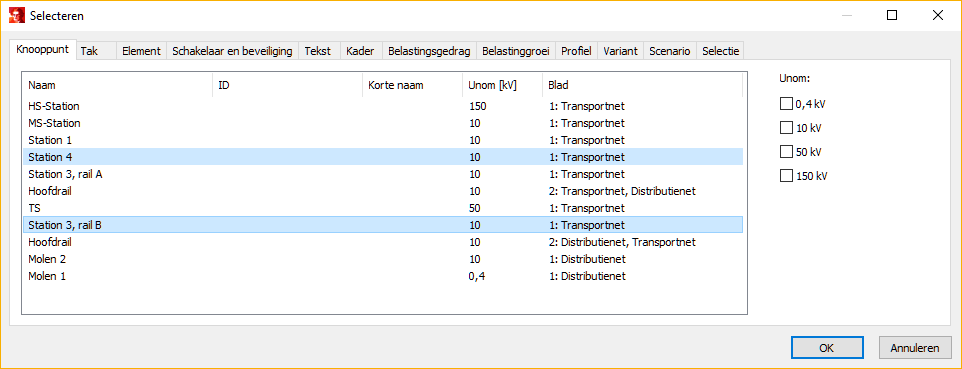962x369 pixels.
Task: Click the Blad column header
Action: pyautogui.click(x=642, y=85)
